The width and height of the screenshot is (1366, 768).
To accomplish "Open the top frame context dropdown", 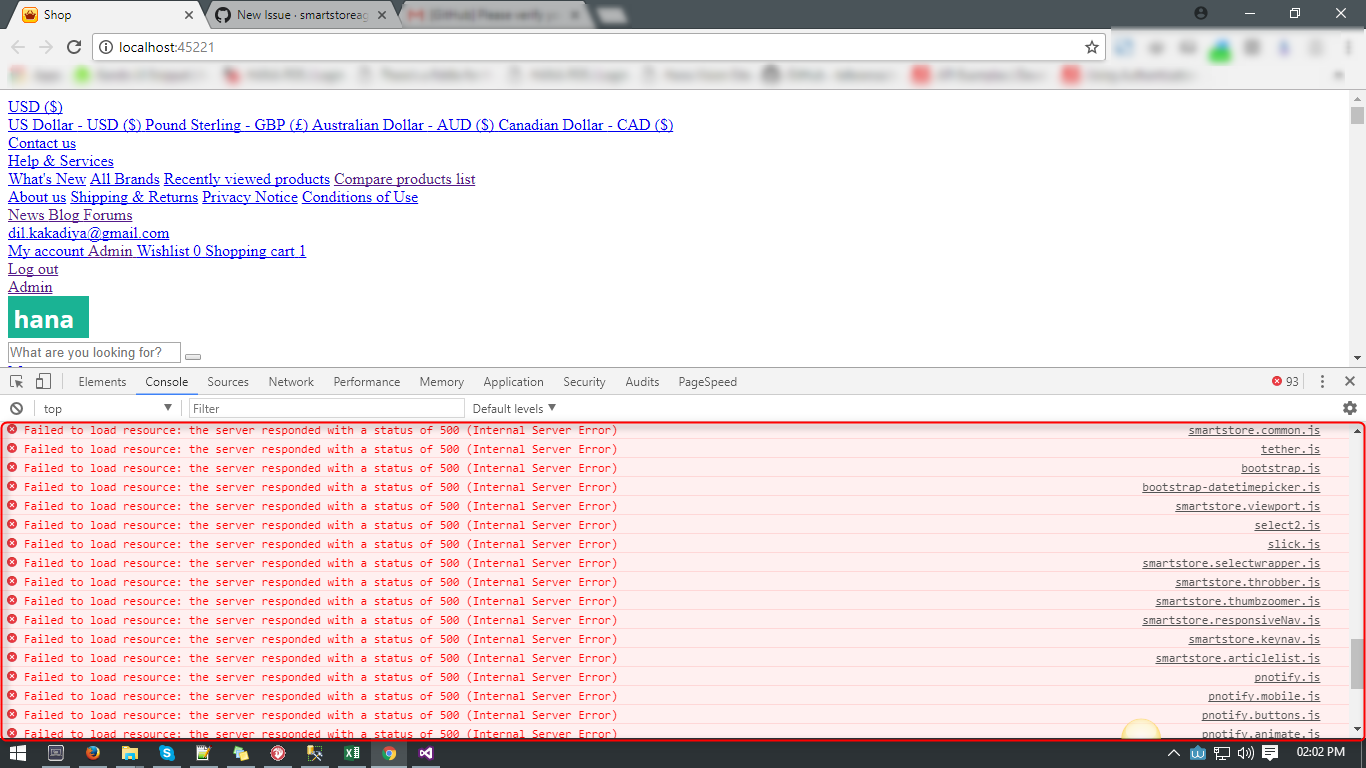I will [x=107, y=408].
